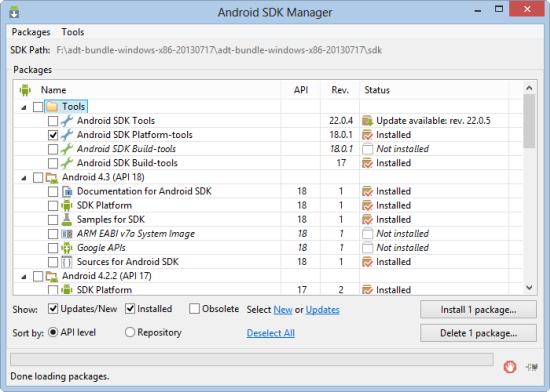Click the installed status icon of Sources for Android SDK
This screenshot has width=550, height=392.
[x=367, y=262]
